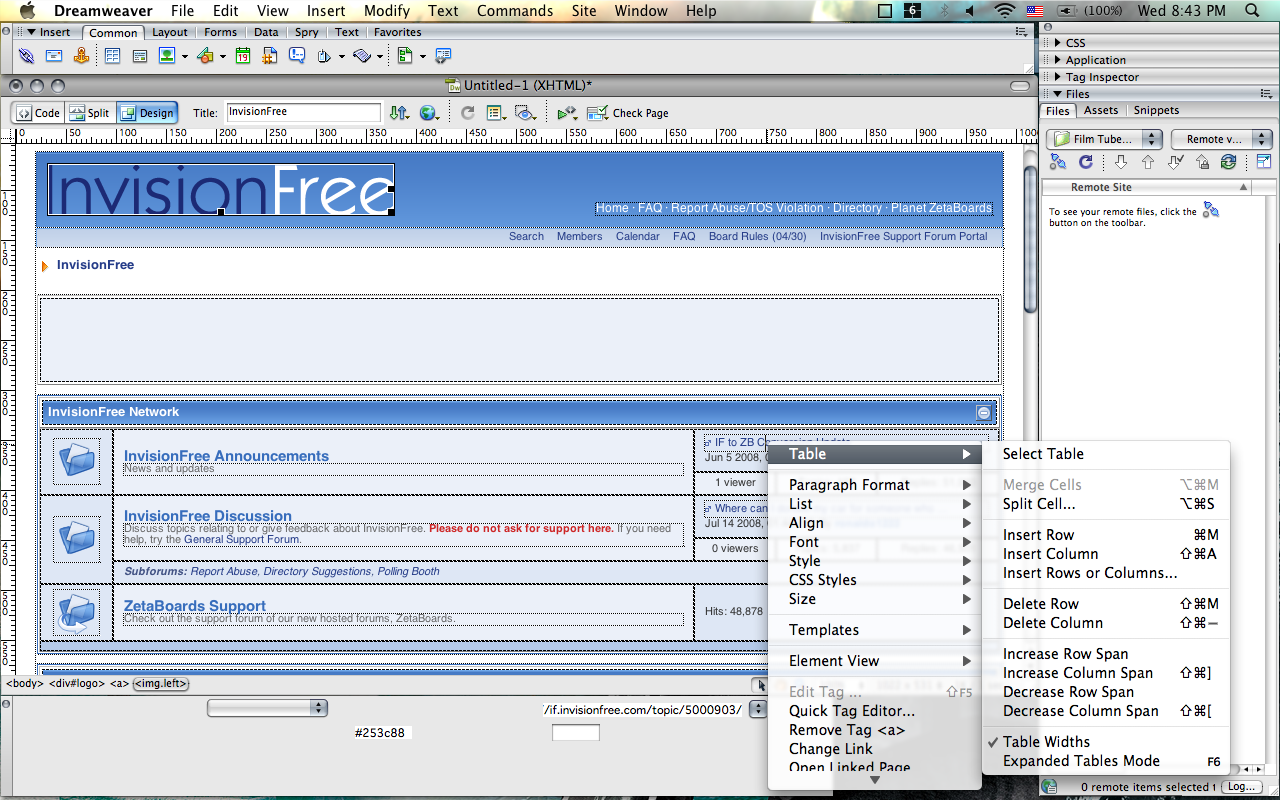The image size is (1280, 800).
Task: Expand Files panel to show both sites
Action: [1264, 161]
